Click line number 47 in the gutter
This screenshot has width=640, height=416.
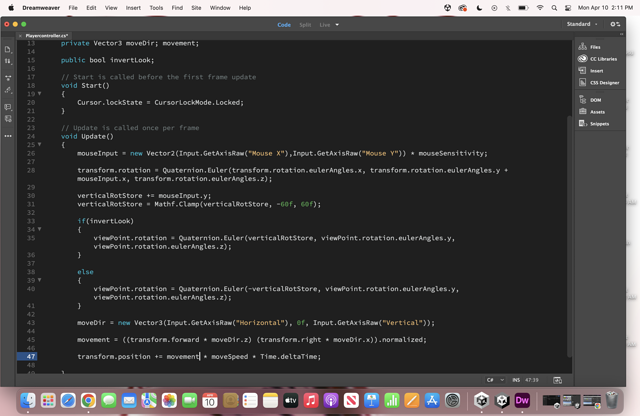(31, 356)
